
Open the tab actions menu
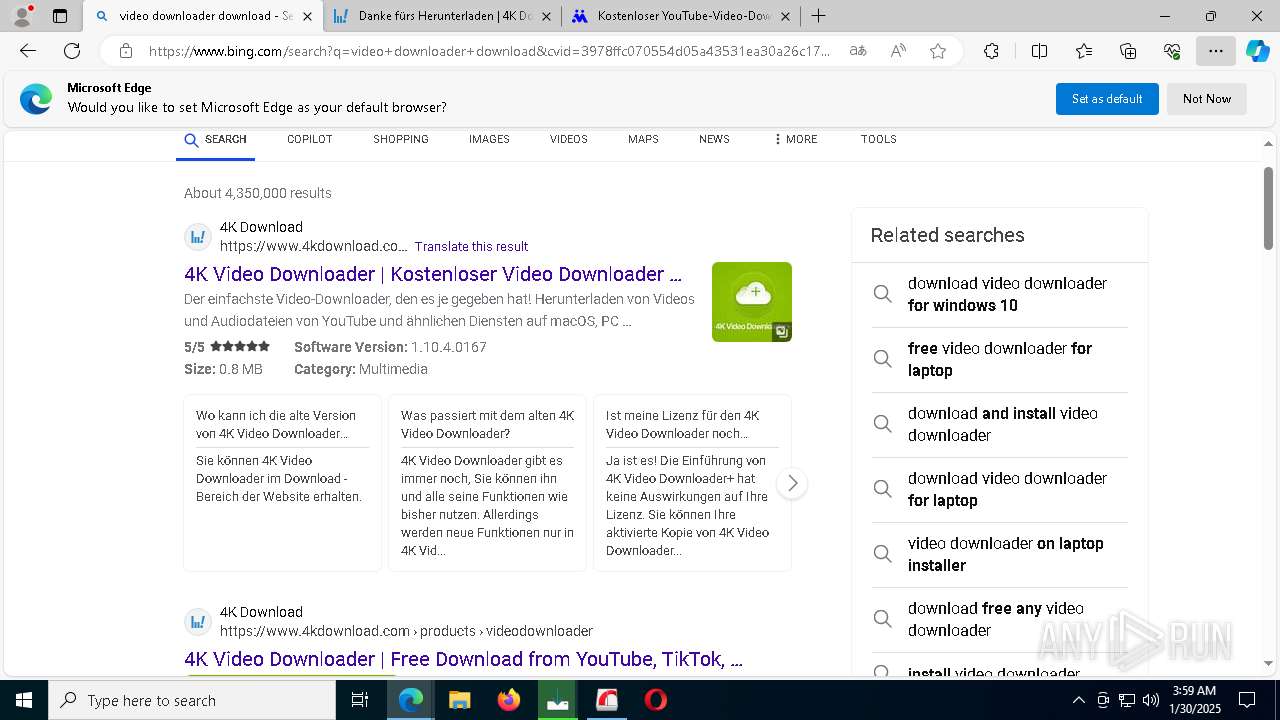pyautogui.click(x=60, y=16)
